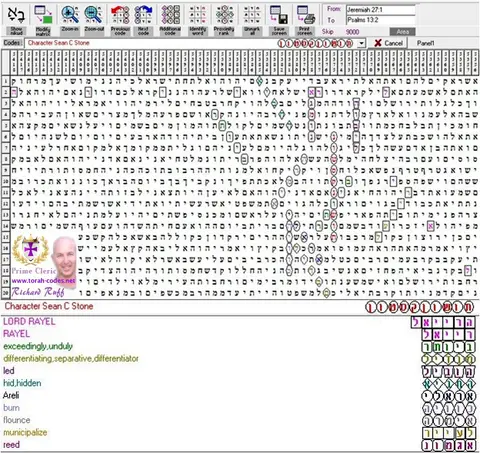
Task: Click matrix row number 20
Action: click(6, 293)
